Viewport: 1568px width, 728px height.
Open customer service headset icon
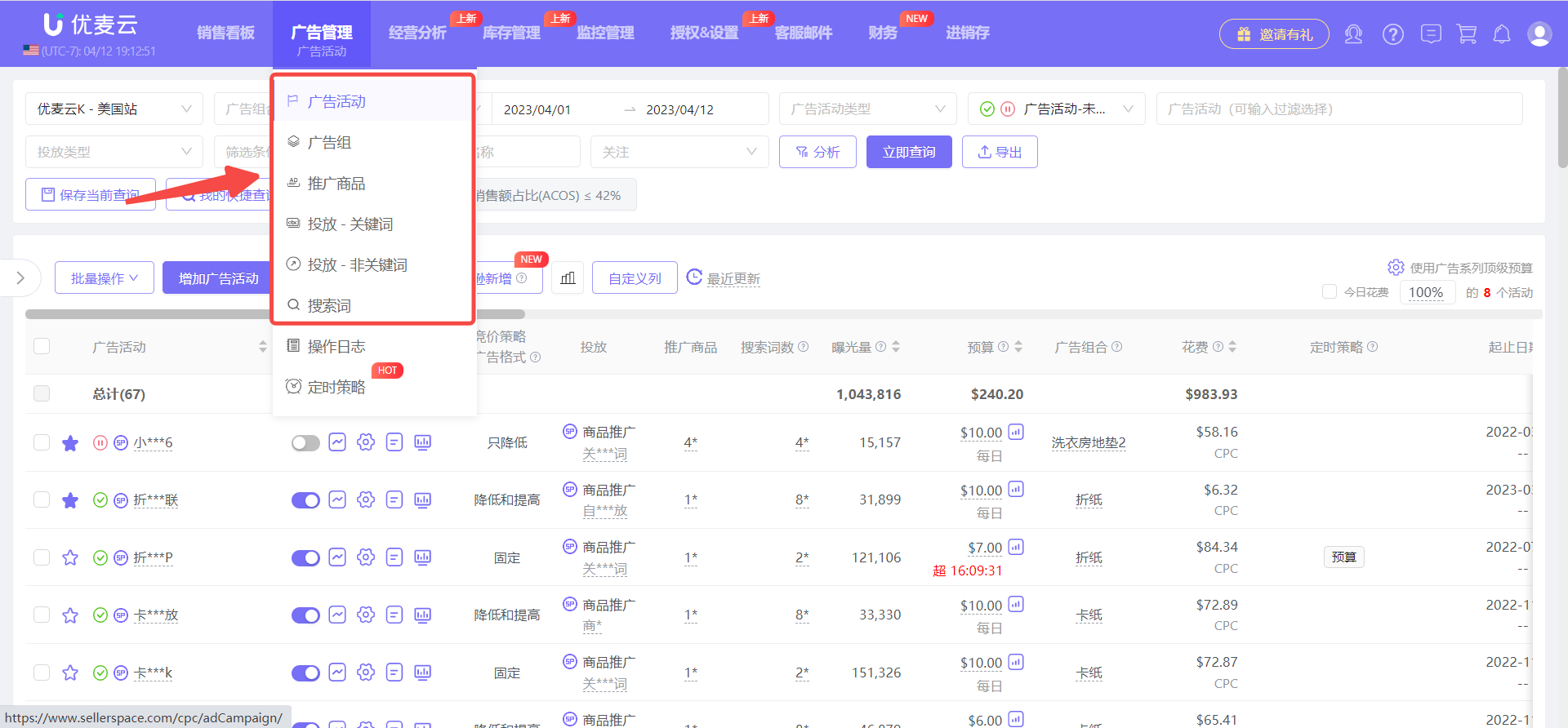click(1353, 34)
